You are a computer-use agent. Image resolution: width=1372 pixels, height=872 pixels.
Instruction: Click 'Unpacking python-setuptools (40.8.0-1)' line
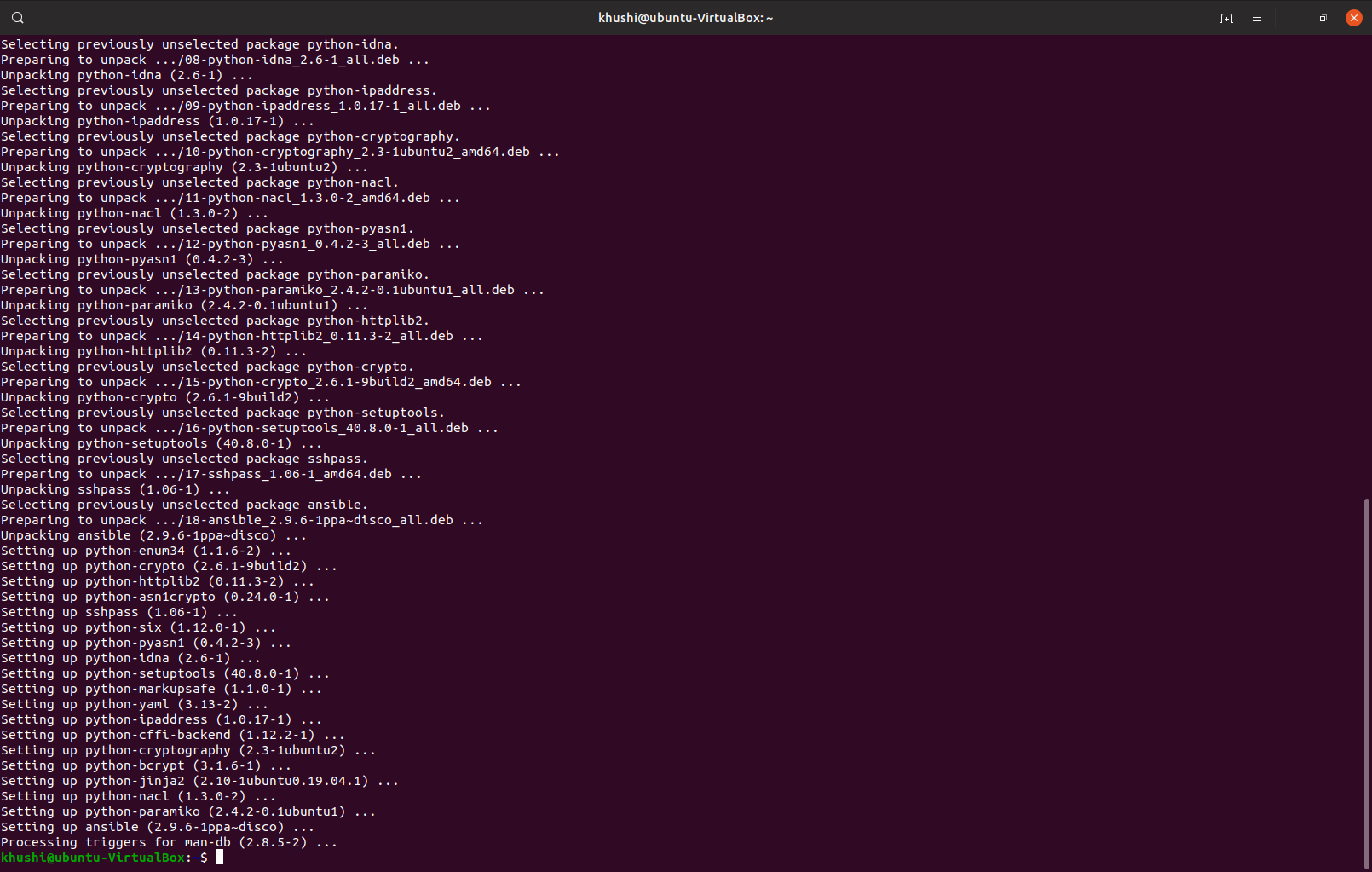161,443
